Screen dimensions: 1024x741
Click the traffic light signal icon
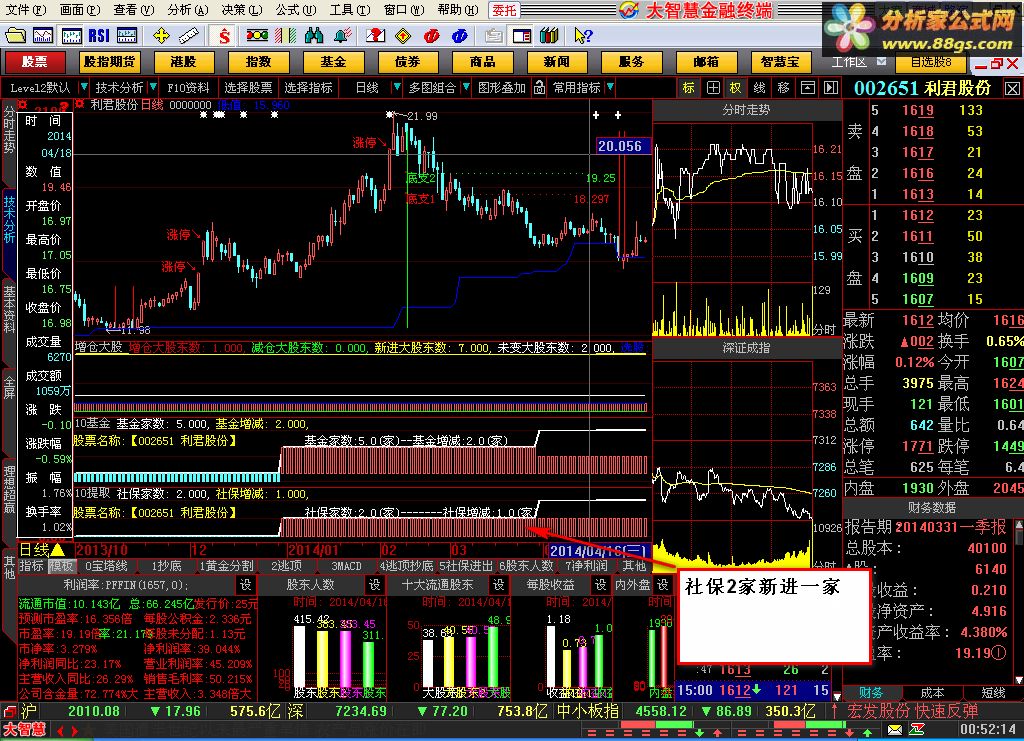(x=257, y=35)
